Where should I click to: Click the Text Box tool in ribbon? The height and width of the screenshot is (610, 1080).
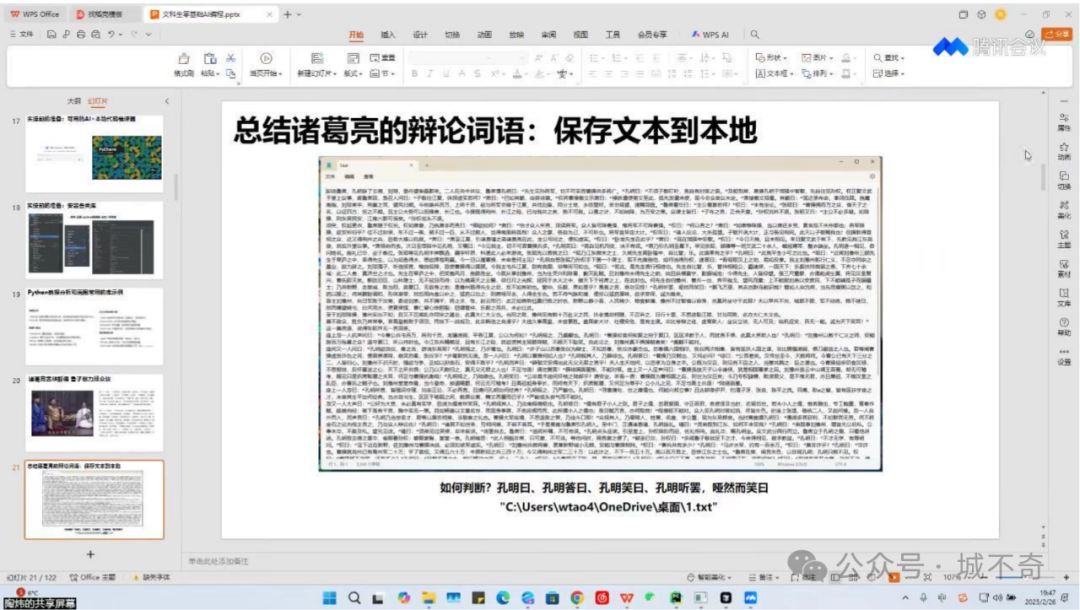point(774,74)
